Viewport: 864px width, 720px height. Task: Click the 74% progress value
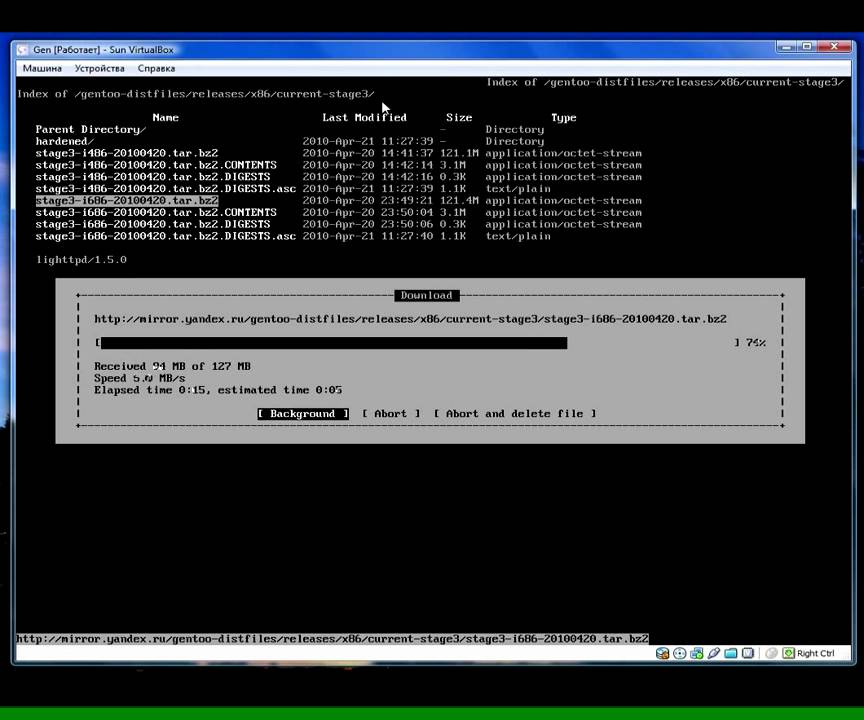click(756, 343)
